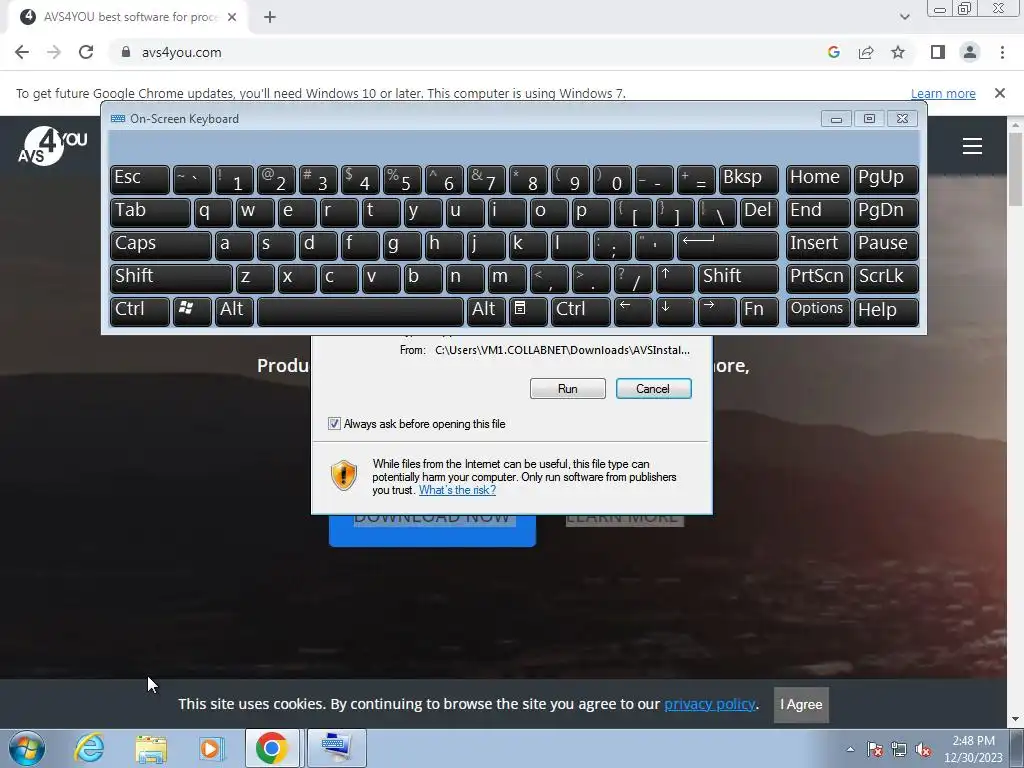Viewport: 1024px width, 768px height.
Task: Click the share page icon
Action: point(866,52)
